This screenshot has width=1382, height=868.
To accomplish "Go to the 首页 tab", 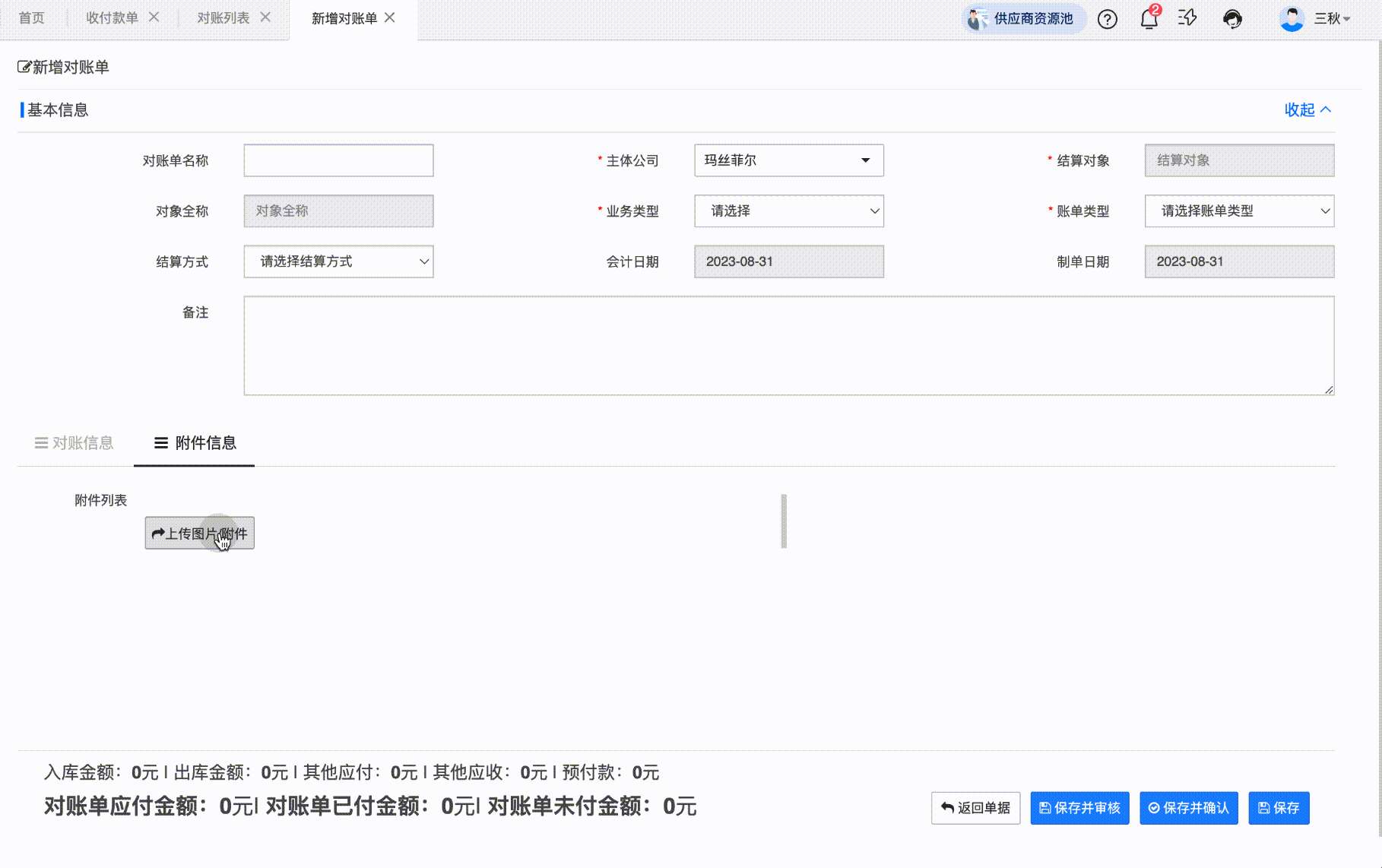I will click(32, 18).
